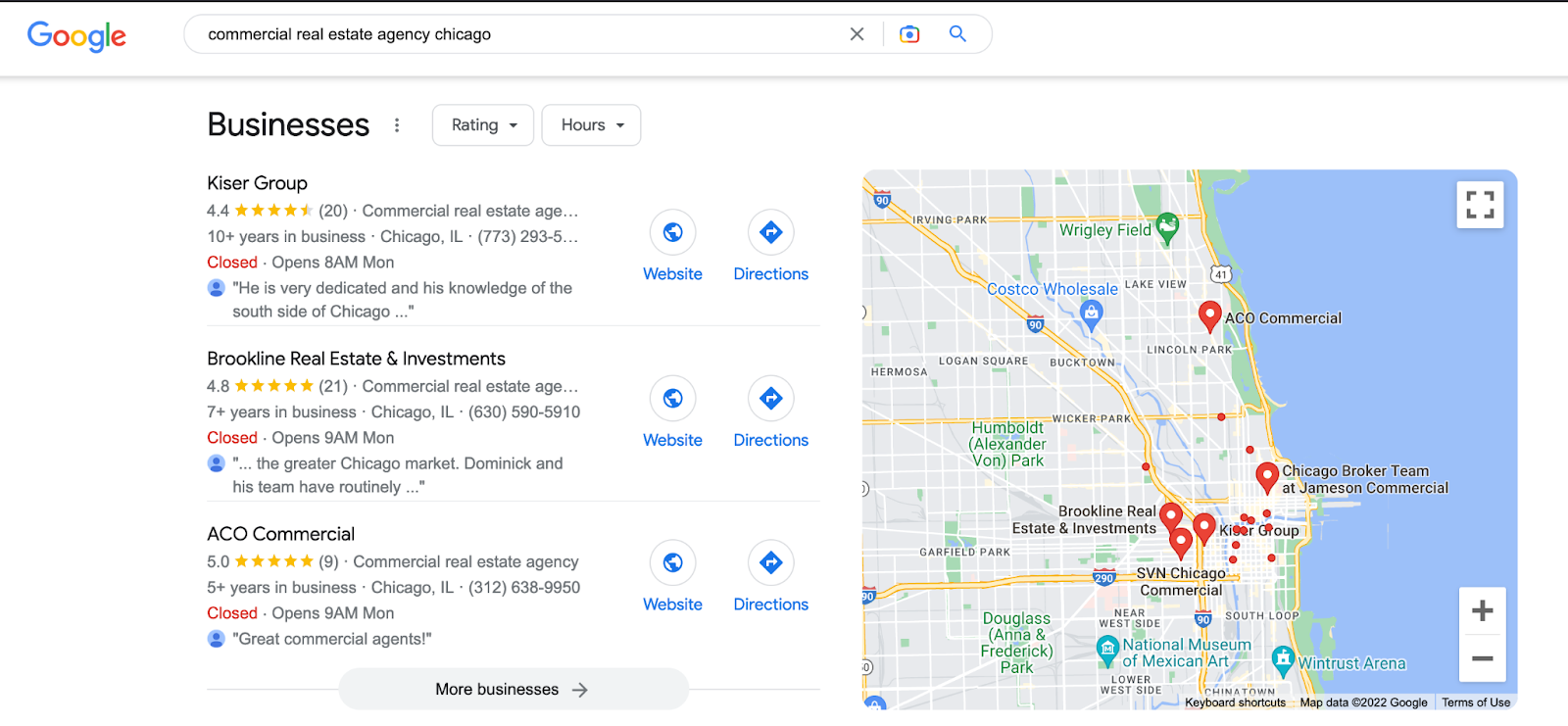The width and height of the screenshot is (1568, 726).
Task: Open search by image camera icon
Action: (909, 34)
